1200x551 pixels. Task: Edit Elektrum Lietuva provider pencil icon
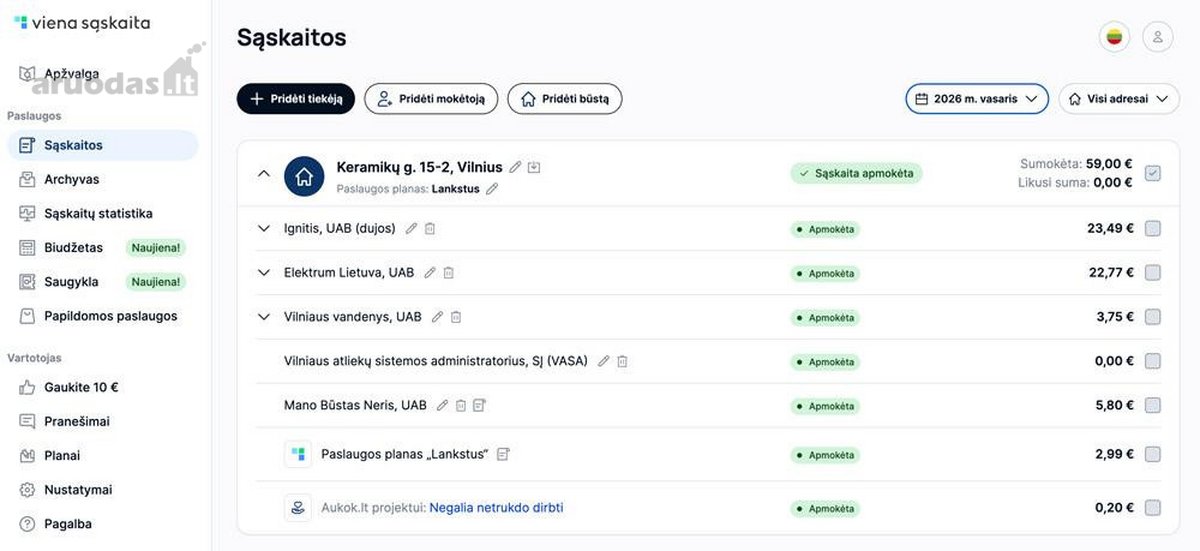tap(430, 272)
